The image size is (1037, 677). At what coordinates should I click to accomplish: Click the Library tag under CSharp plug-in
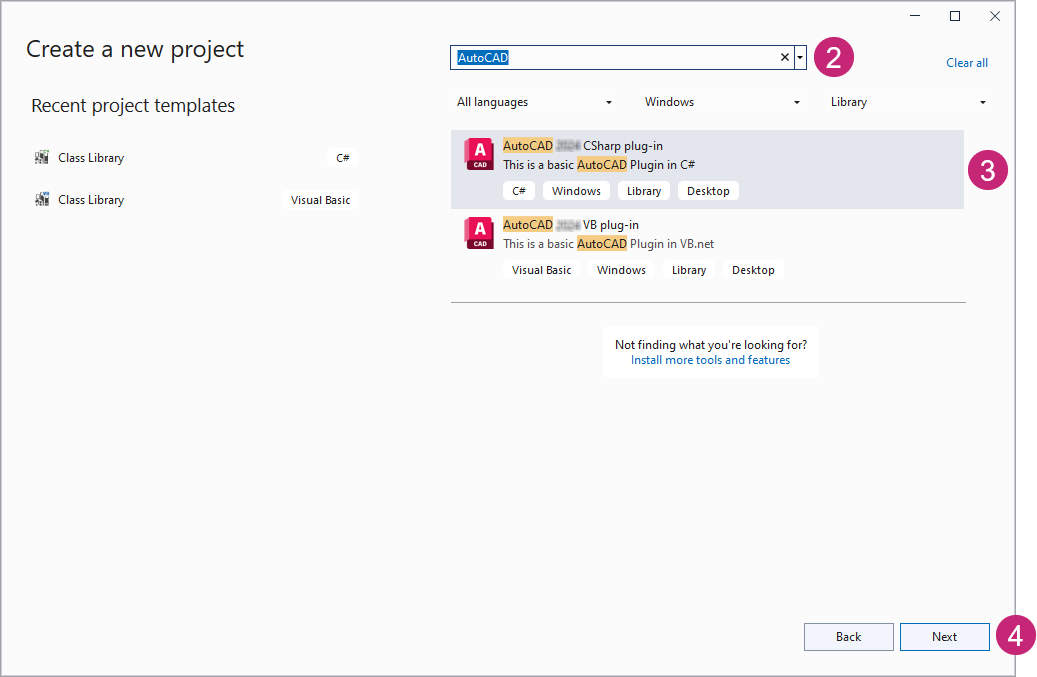[644, 191]
